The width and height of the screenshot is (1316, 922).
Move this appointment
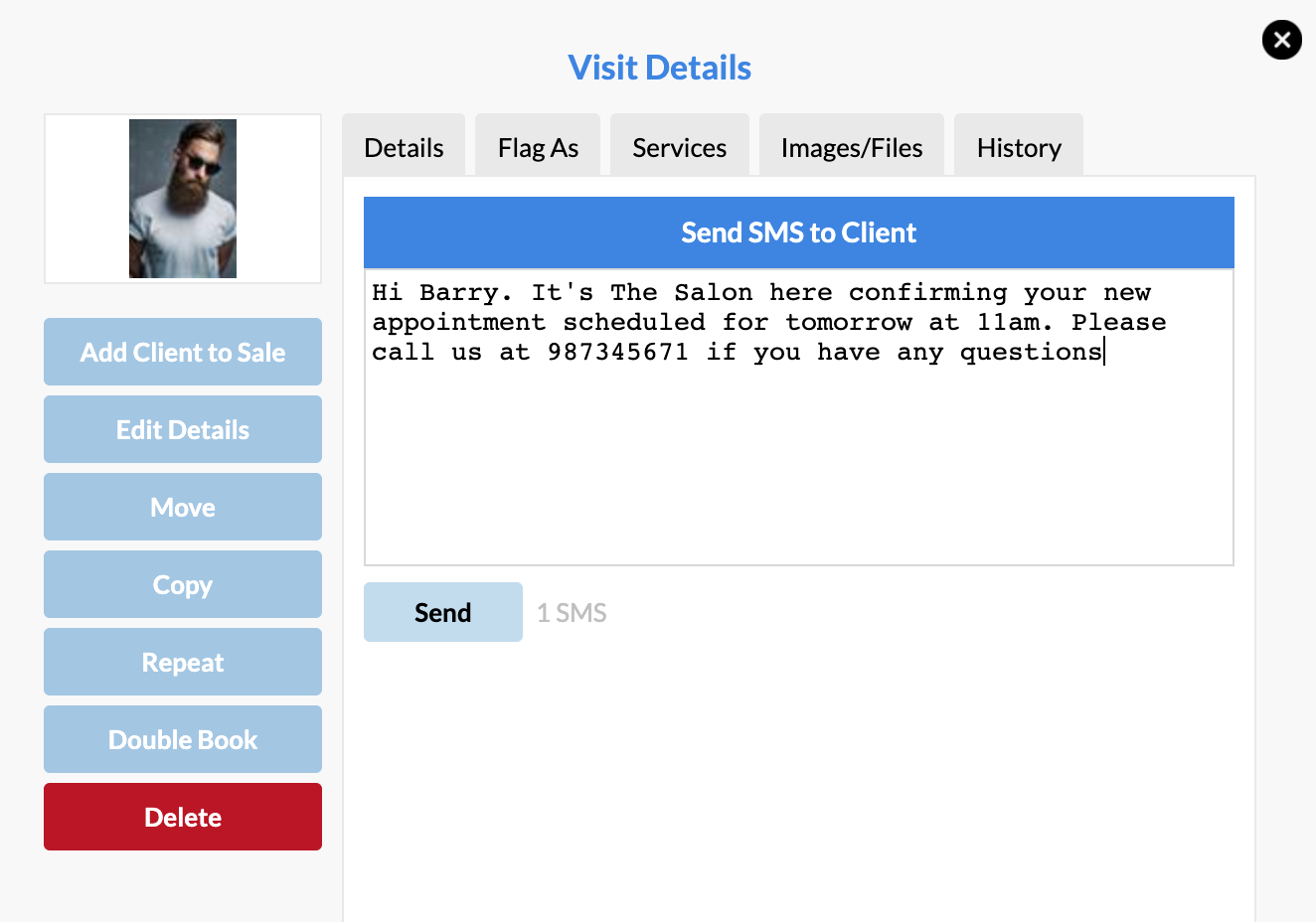[182, 507]
